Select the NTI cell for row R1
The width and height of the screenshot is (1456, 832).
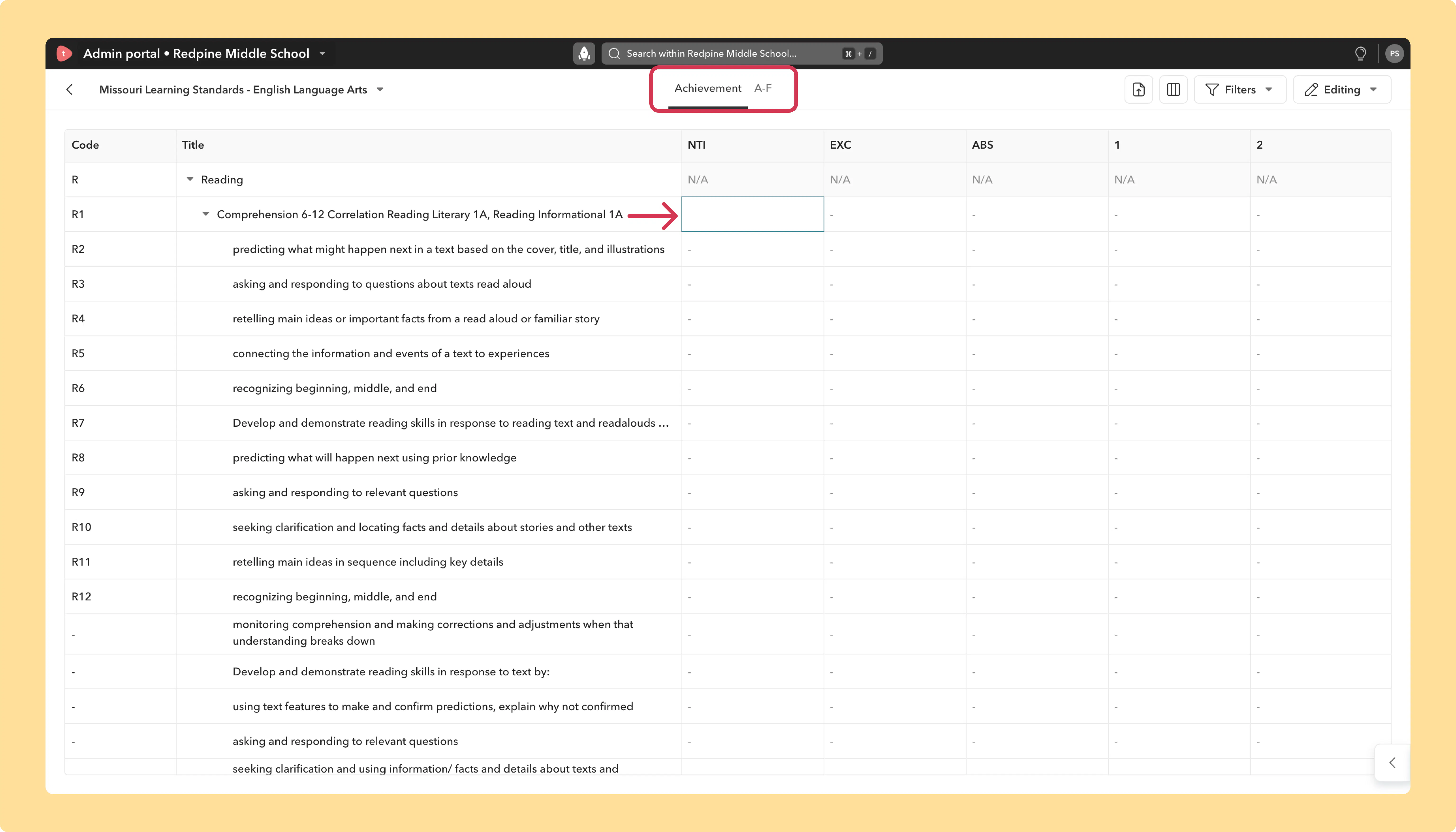(x=753, y=214)
